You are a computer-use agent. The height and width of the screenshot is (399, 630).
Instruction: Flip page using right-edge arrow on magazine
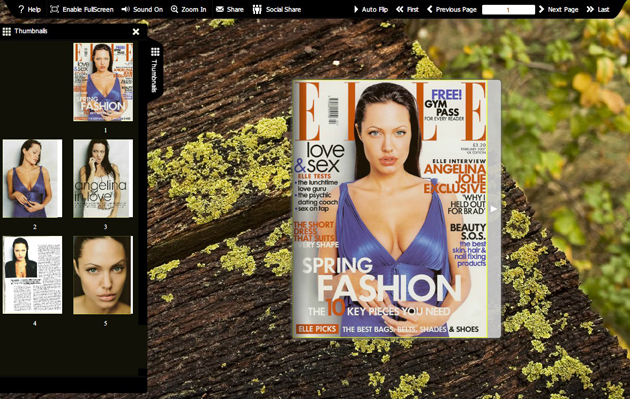(x=494, y=209)
